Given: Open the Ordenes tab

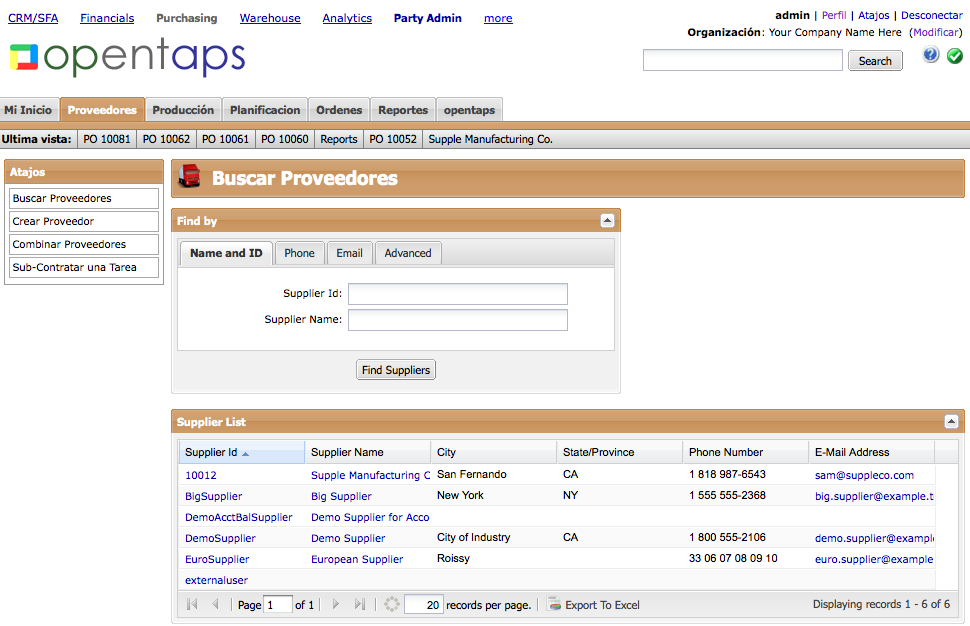Looking at the screenshot, I should pyautogui.click(x=339, y=109).
